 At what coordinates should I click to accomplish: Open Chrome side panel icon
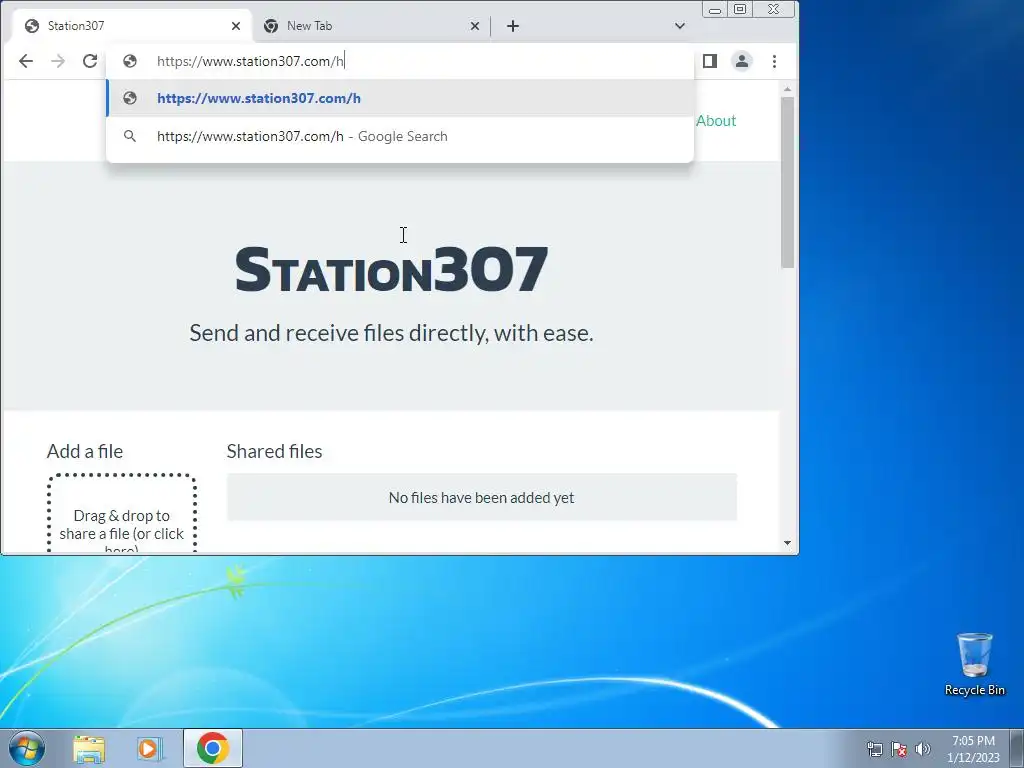point(710,61)
